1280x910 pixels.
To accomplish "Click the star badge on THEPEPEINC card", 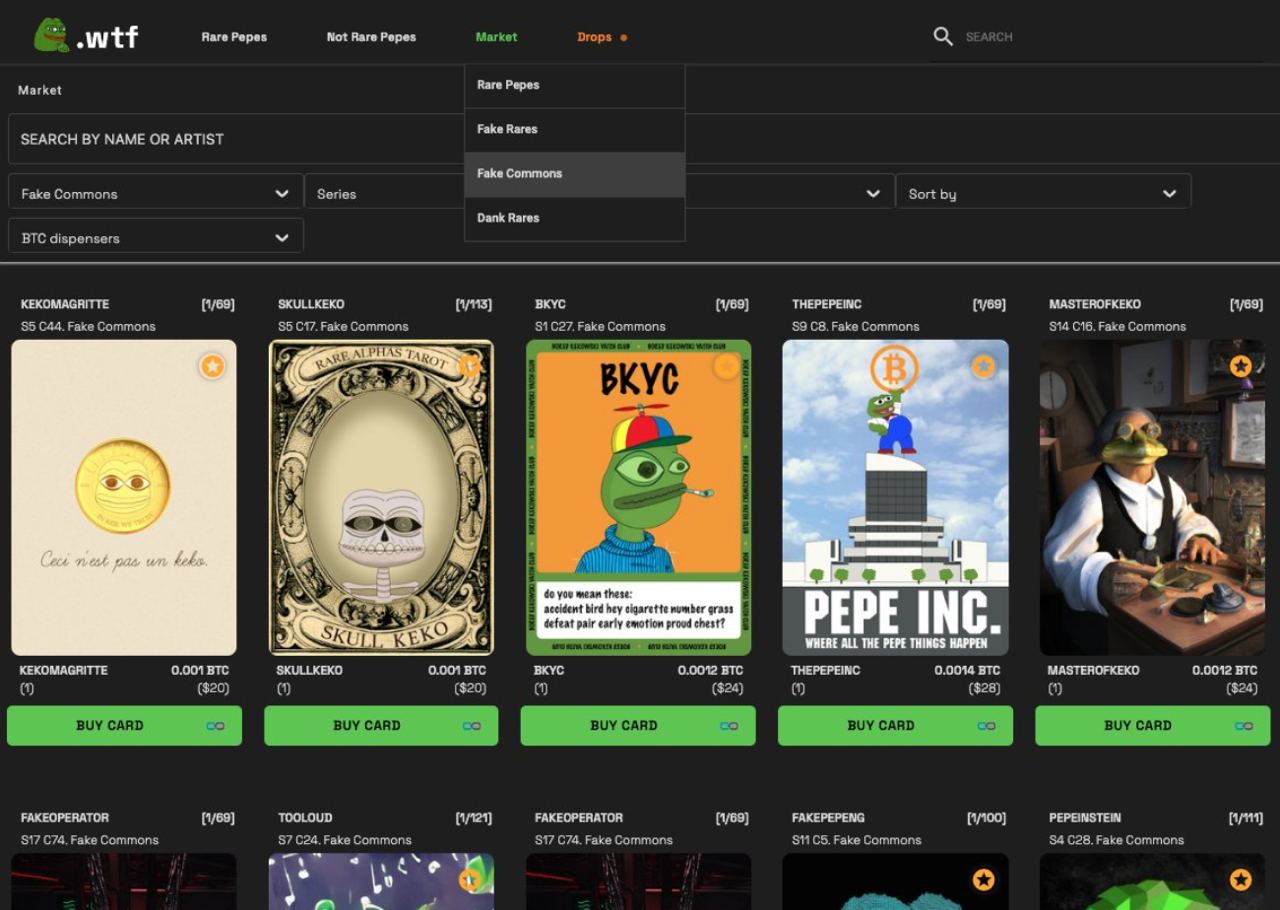I will coord(984,366).
